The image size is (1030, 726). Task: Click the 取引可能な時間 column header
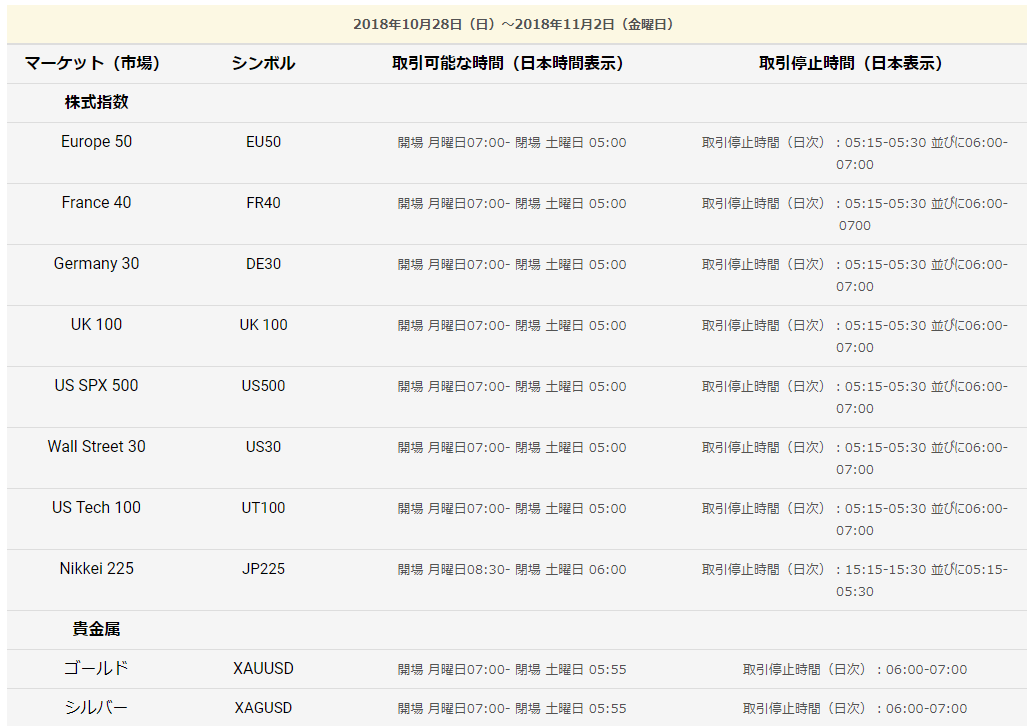(x=508, y=63)
